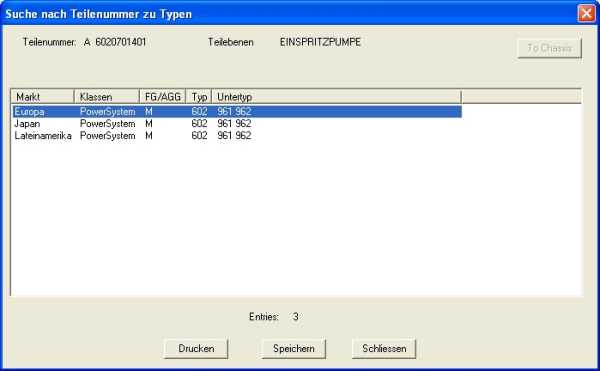Click PowerSystem in the Japan row

[108, 124]
